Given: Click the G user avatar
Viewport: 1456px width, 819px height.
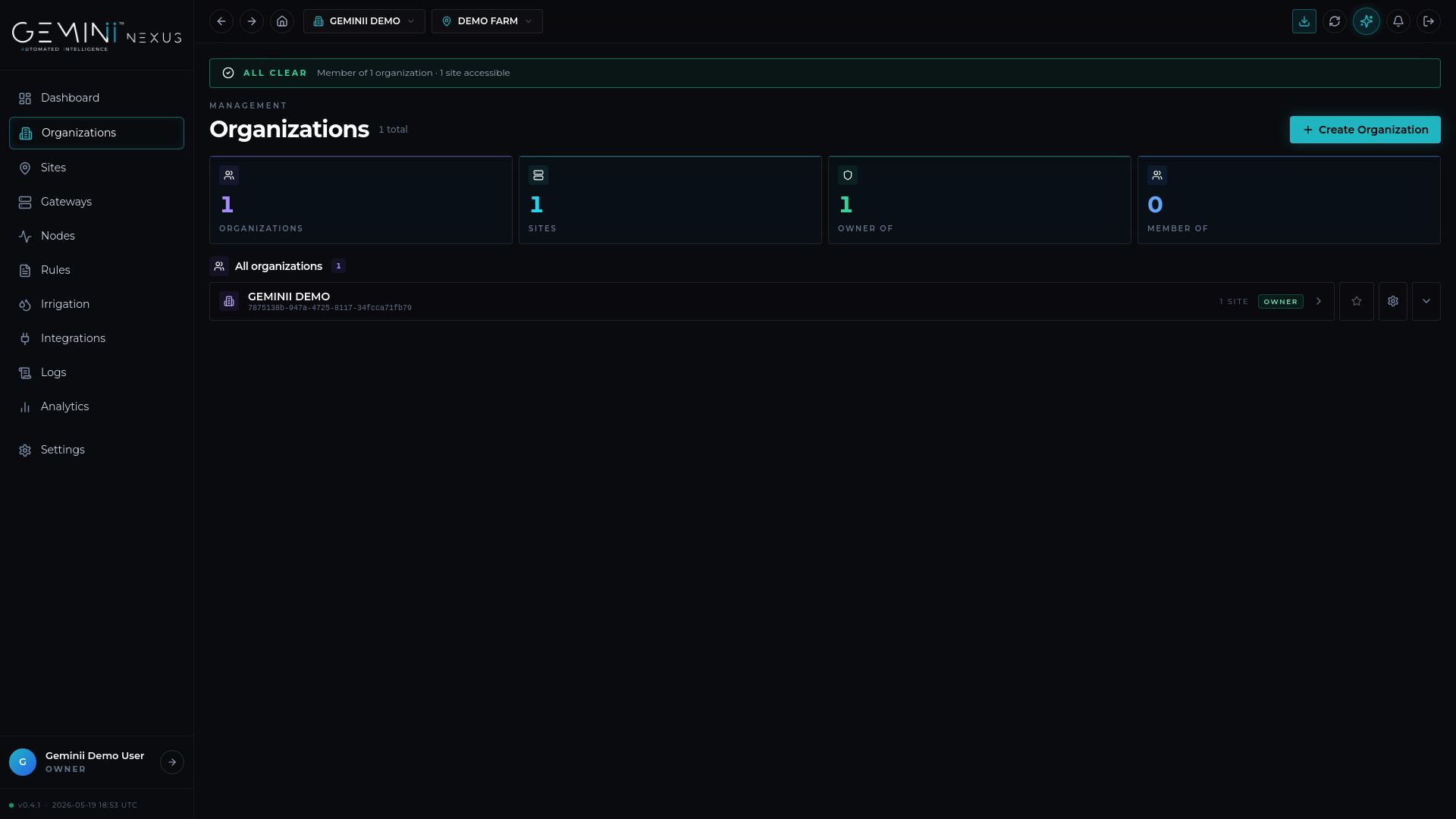Looking at the screenshot, I should tap(23, 762).
